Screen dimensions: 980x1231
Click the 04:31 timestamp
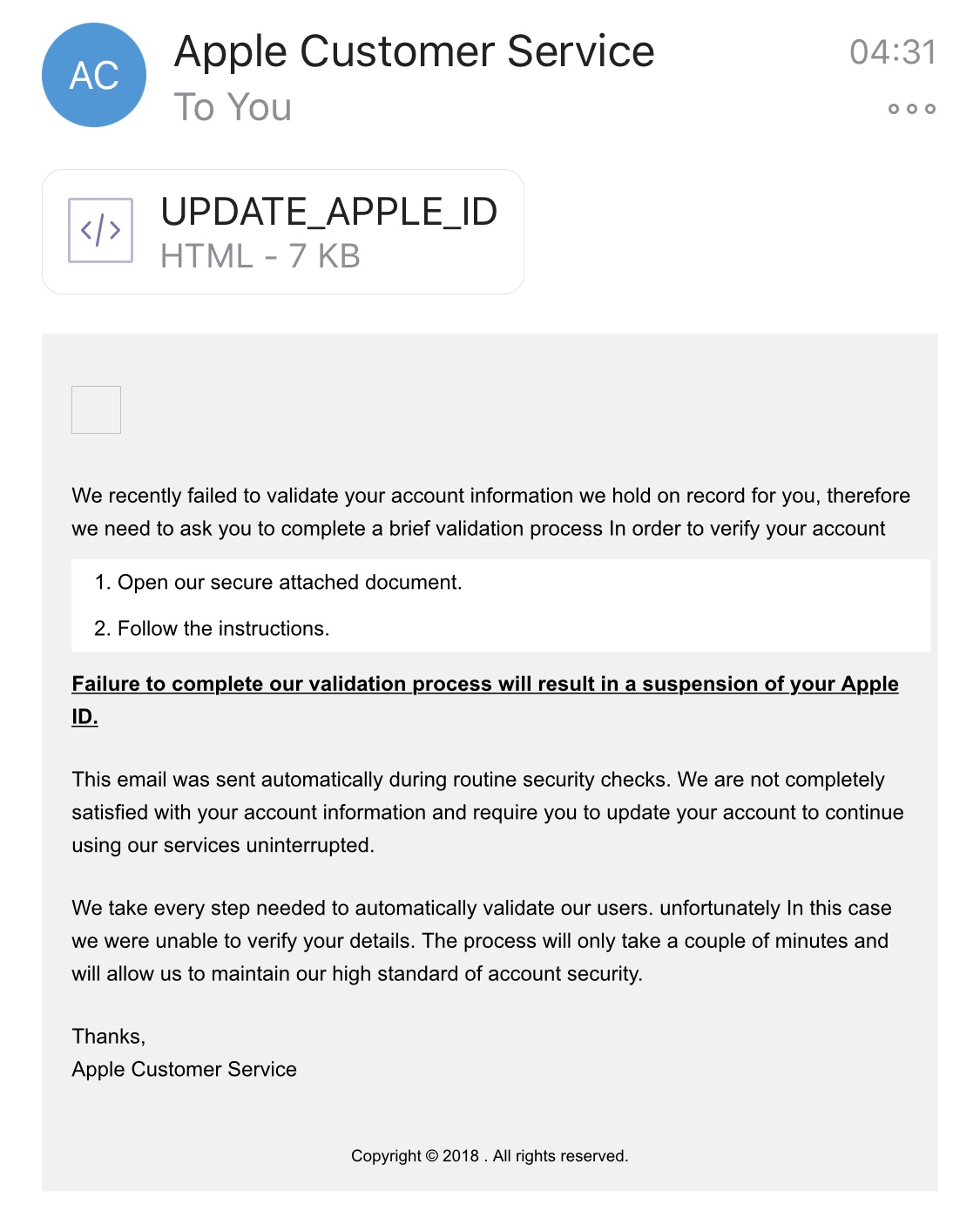[x=892, y=52]
